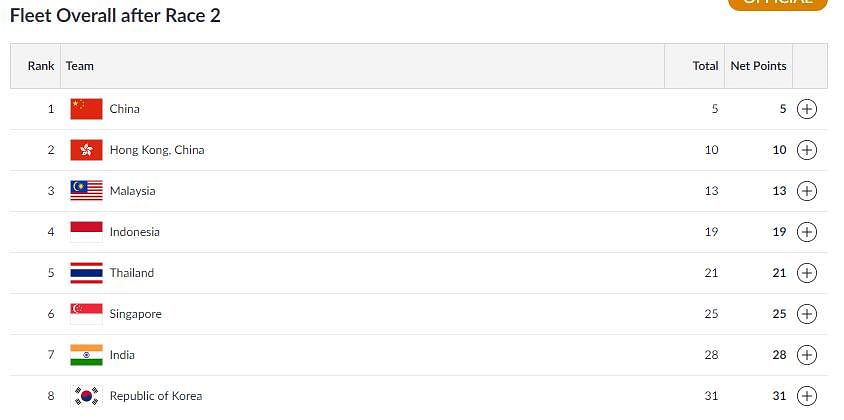Show Singapore's race details via plus icon
Viewport: 844px width, 420px height.
806,314
